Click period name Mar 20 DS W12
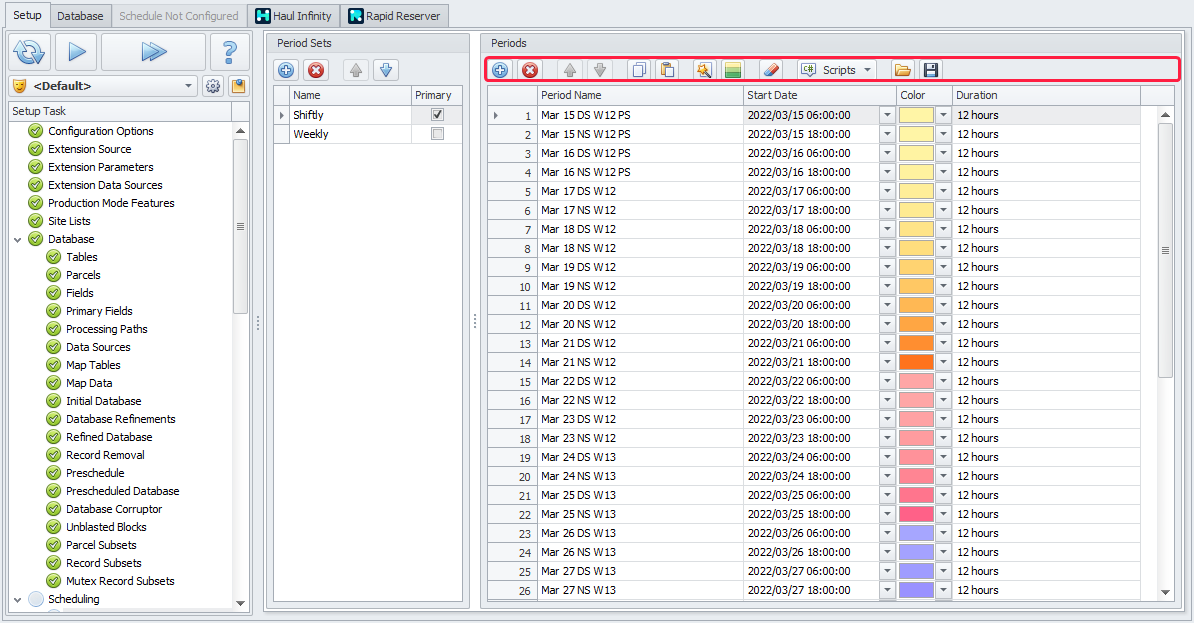1194x623 pixels. click(x=579, y=305)
